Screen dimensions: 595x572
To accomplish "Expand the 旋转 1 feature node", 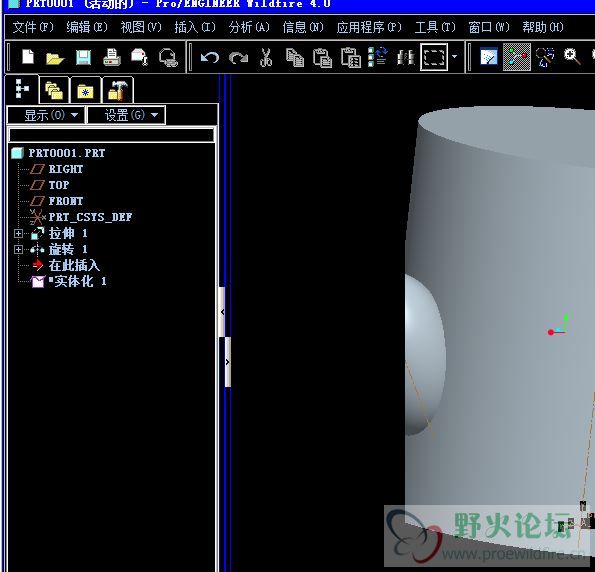I will [x=18, y=249].
